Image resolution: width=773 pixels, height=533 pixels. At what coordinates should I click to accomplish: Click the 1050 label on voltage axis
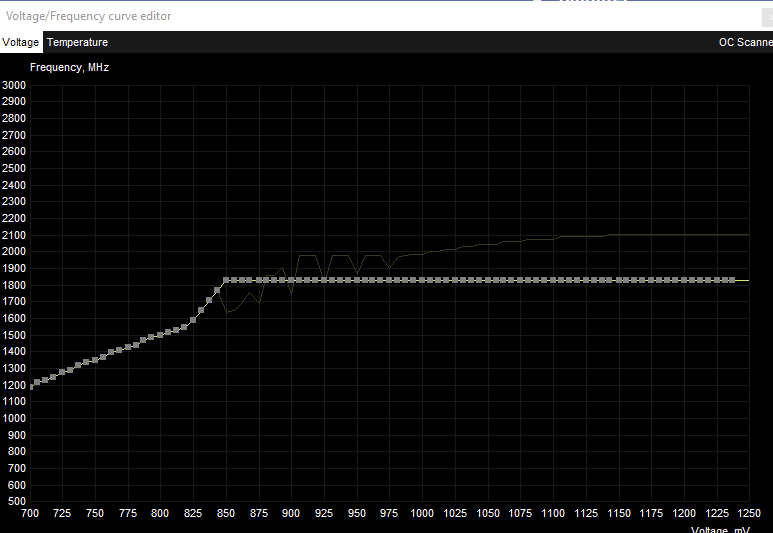click(488, 513)
